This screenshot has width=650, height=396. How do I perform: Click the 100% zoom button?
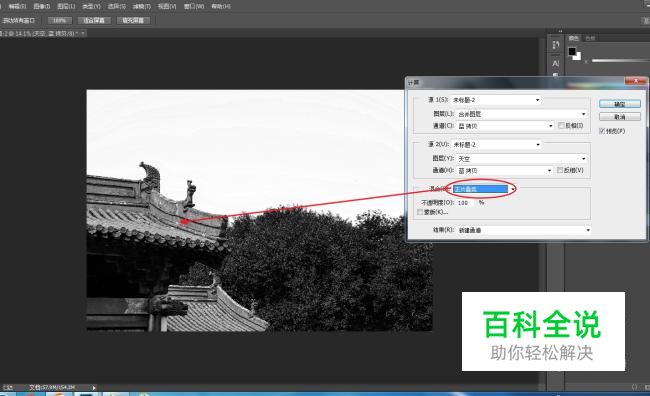pyautogui.click(x=60, y=20)
